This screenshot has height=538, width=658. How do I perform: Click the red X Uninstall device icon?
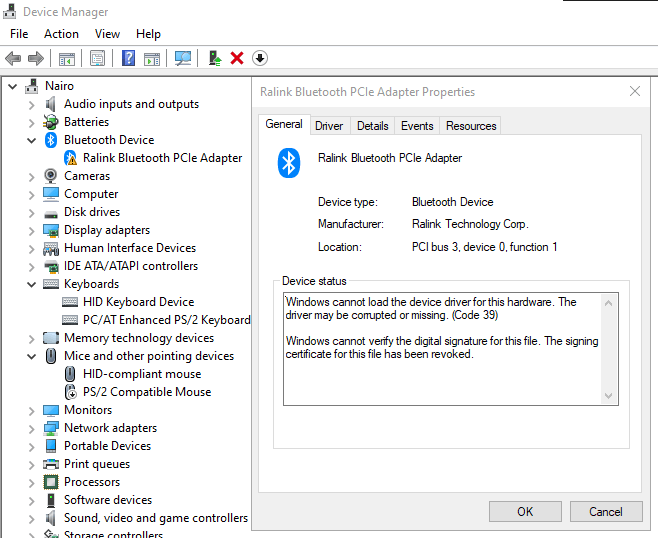[x=237, y=58]
